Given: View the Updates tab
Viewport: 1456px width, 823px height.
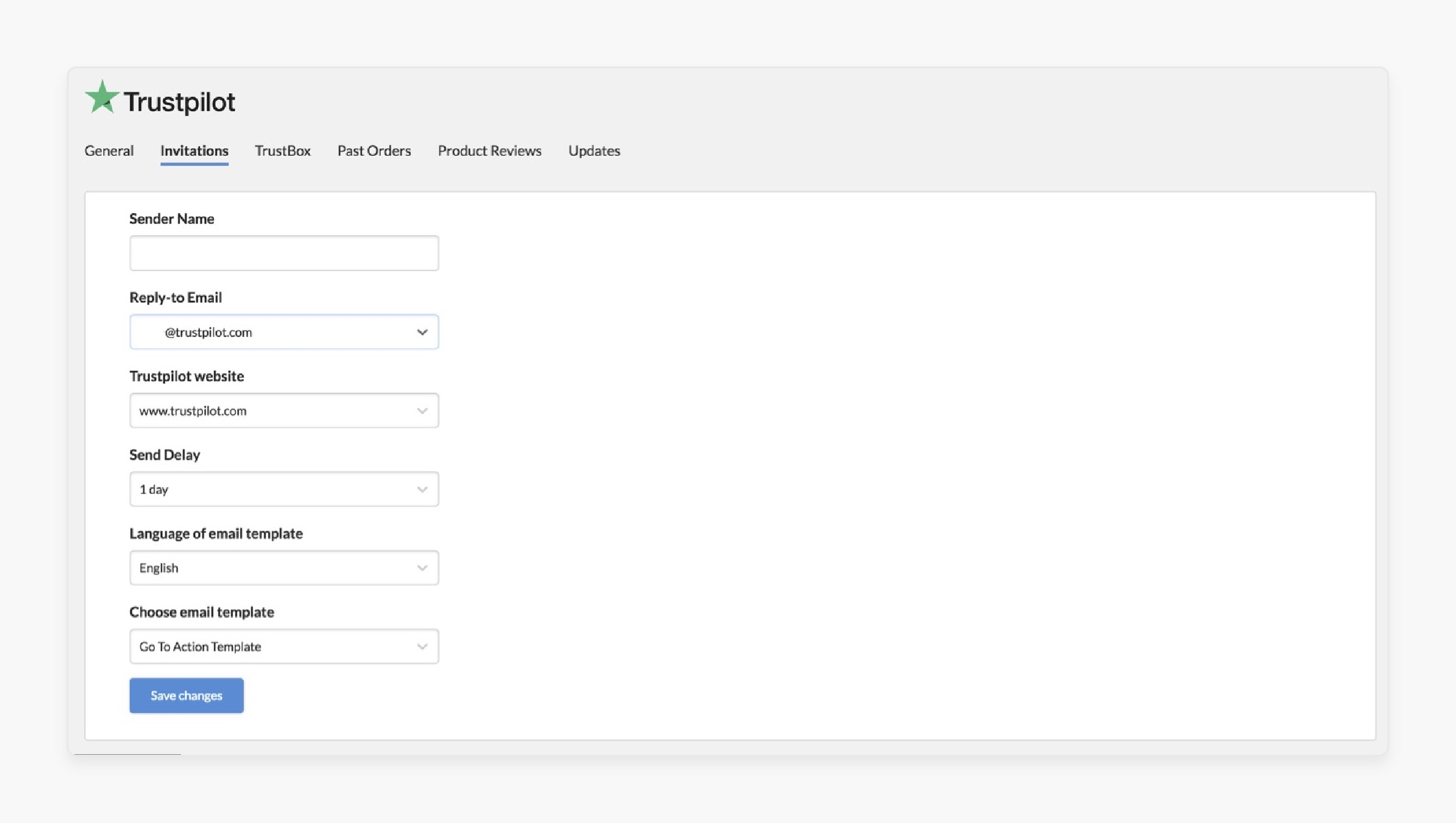Looking at the screenshot, I should pyautogui.click(x=594, y=150).
